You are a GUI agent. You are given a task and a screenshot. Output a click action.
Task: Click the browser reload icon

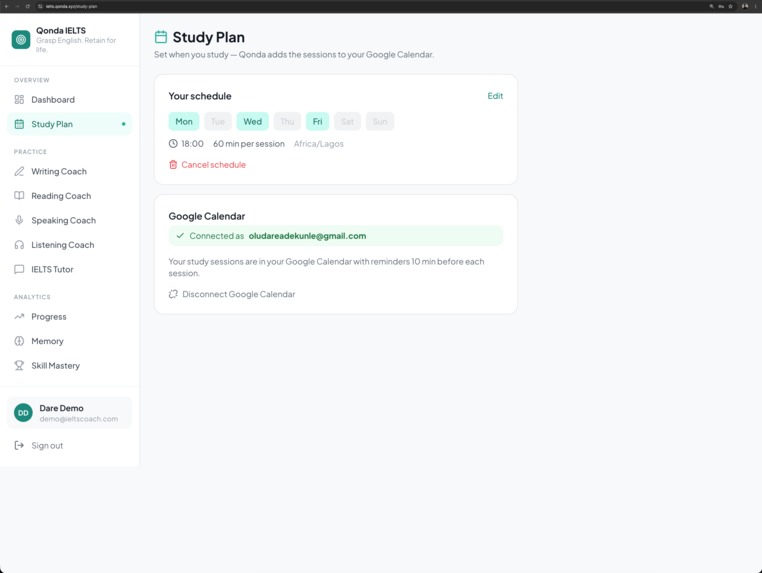(x=28, y=6)
